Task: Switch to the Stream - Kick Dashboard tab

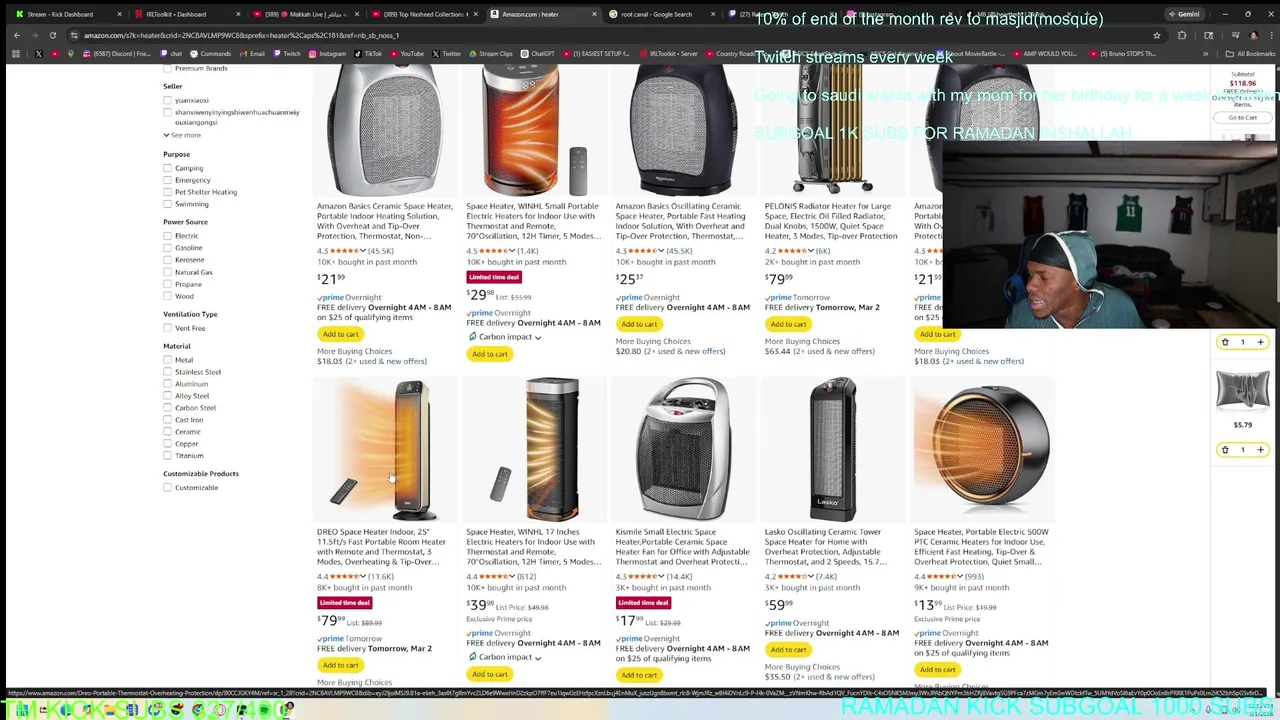Action: pos(60,14)
